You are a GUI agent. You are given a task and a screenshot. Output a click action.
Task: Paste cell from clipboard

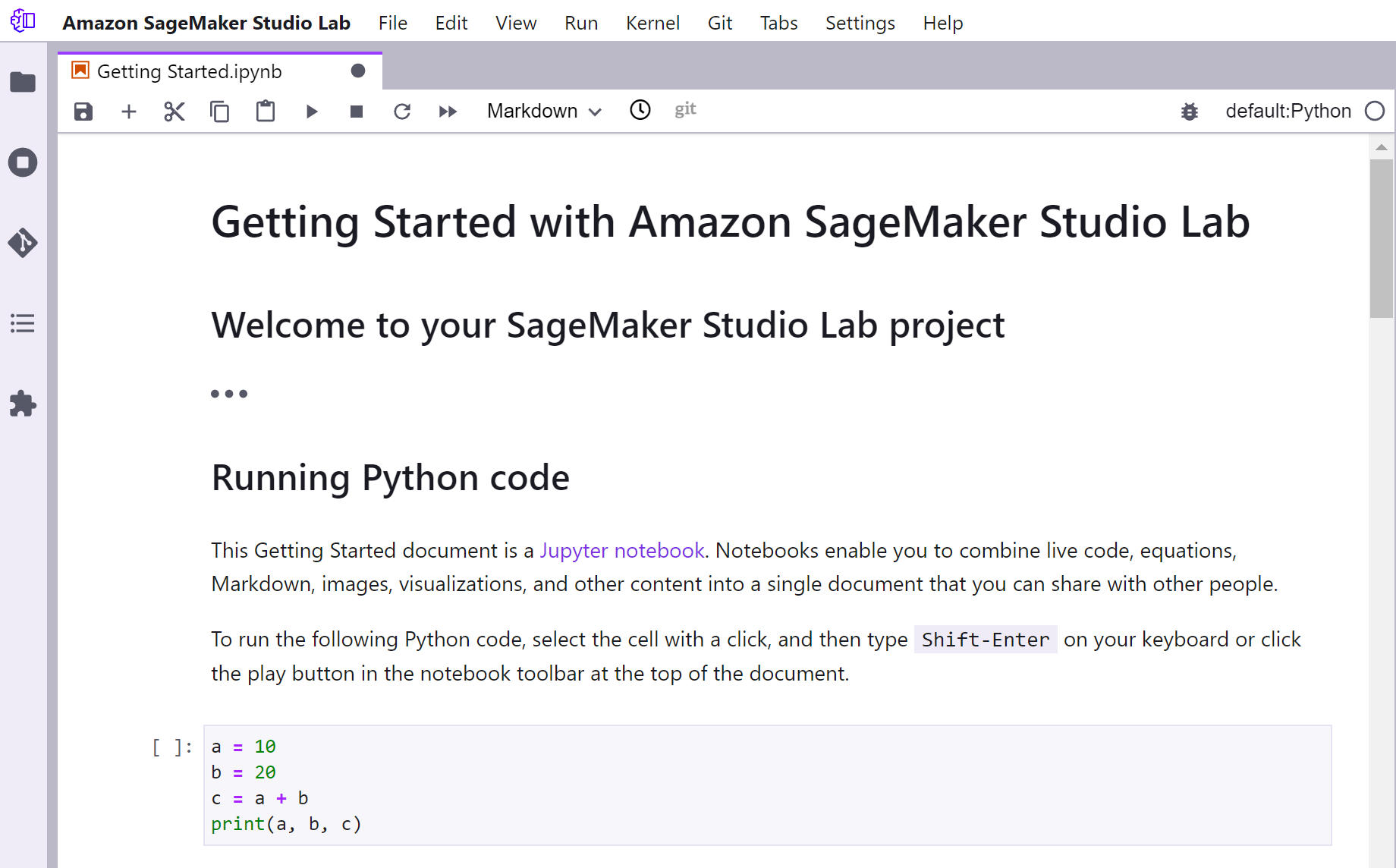coord(266,112)
